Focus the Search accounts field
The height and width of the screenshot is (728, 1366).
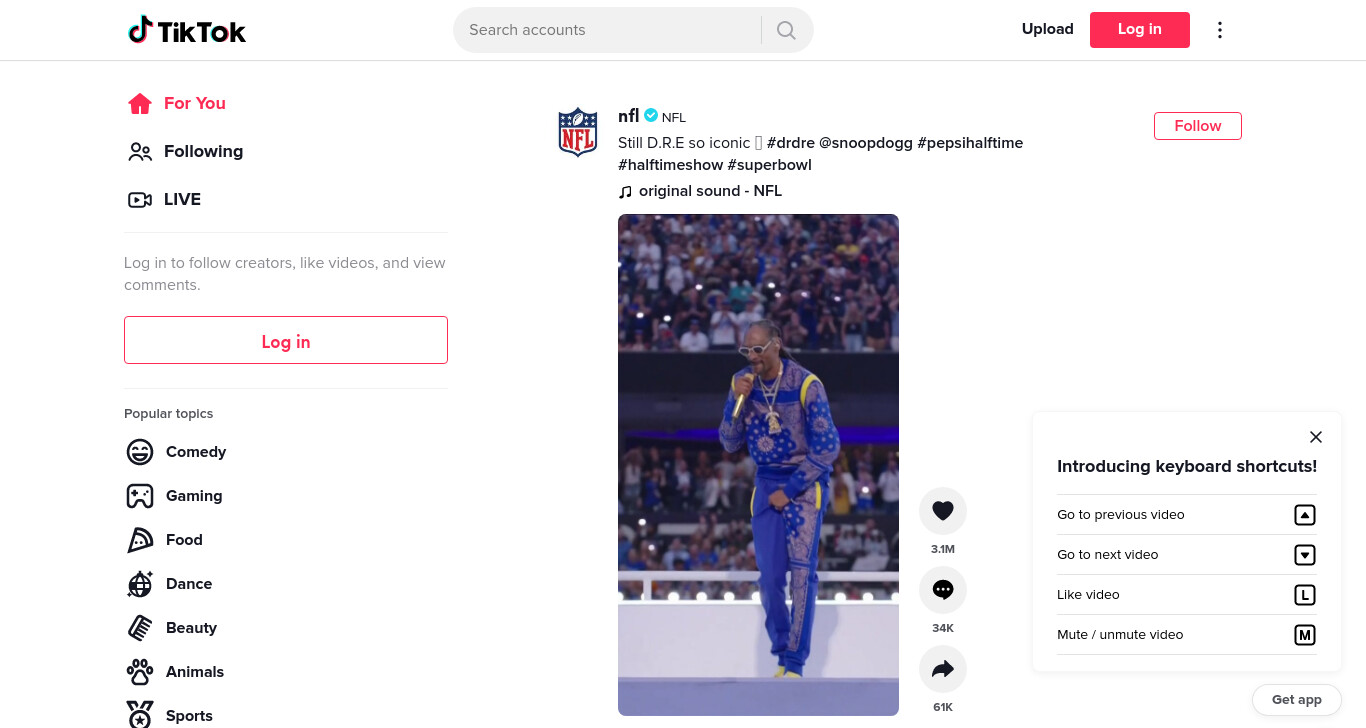point(607,30)
